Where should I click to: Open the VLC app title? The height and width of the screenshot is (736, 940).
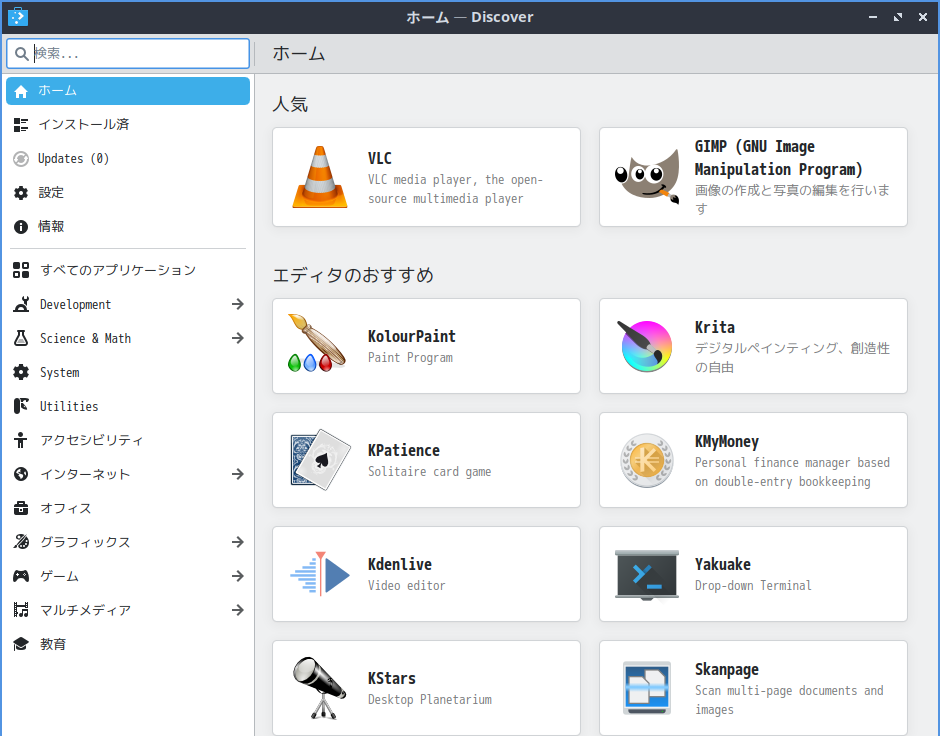pos(379,158)
